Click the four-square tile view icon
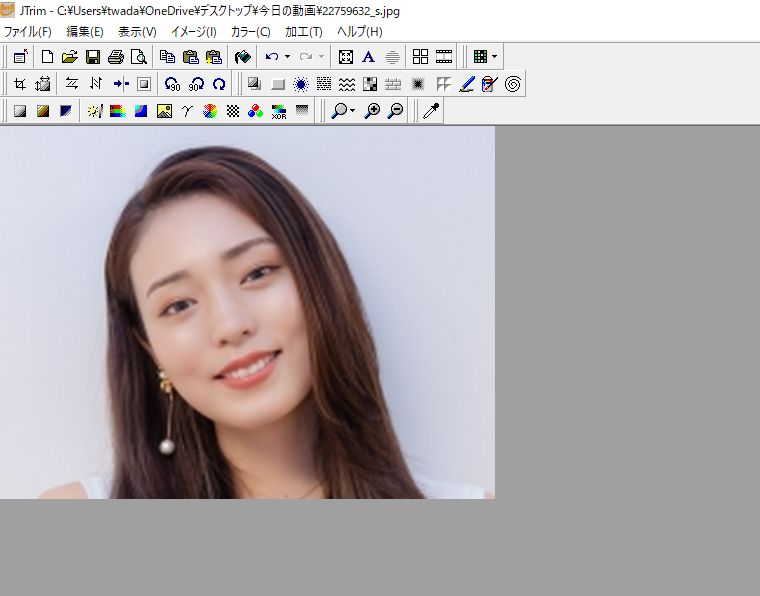 420,57
